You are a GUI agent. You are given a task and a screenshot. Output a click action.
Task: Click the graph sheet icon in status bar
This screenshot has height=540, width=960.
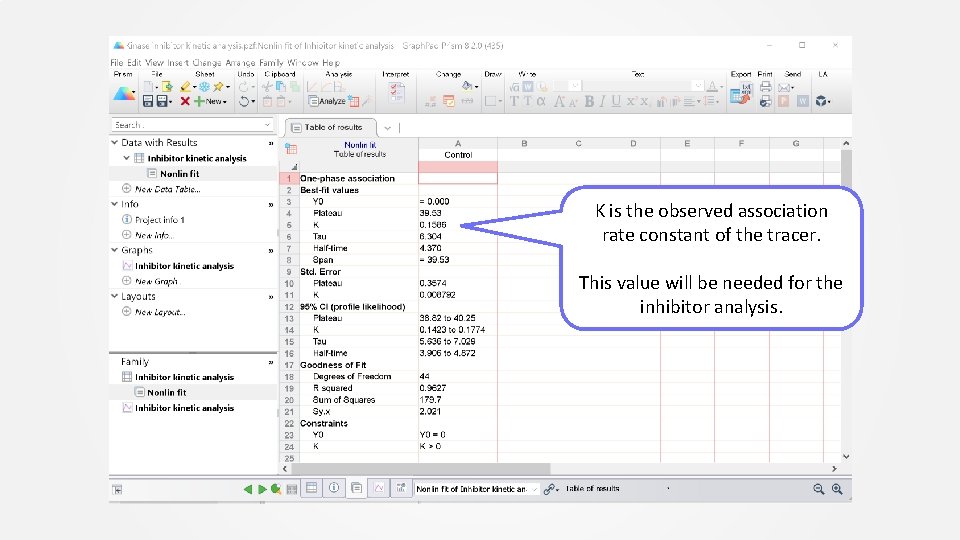pyautogui.click(x=379, y=489)
